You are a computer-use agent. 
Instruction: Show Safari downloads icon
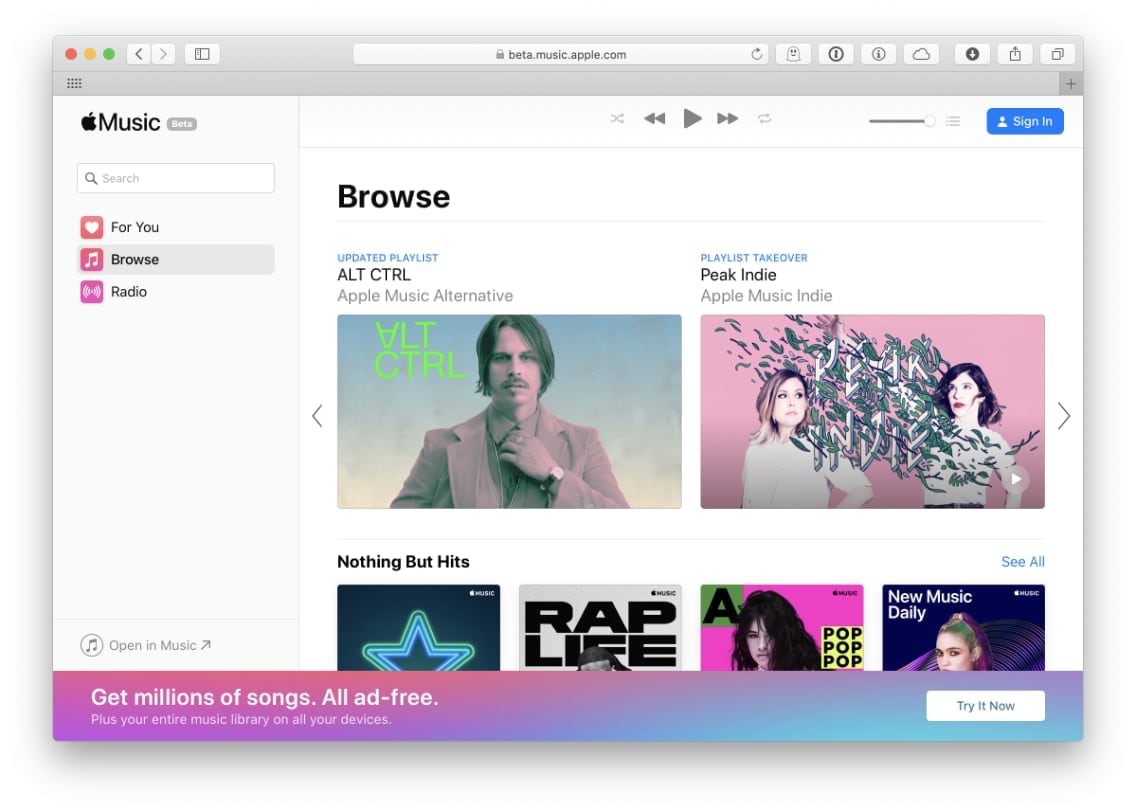[x=972, y=54]
